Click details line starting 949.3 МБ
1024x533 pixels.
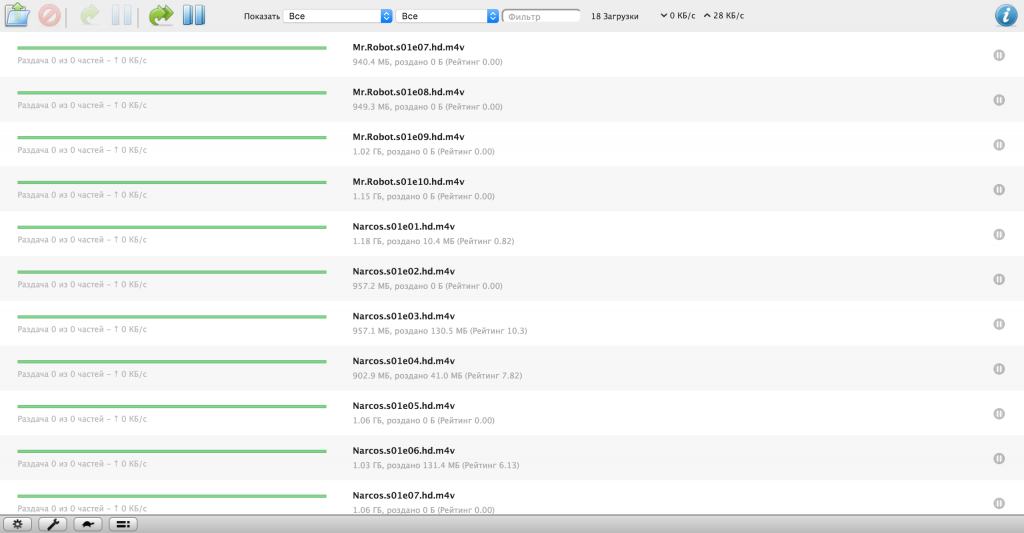coord(427,106)
